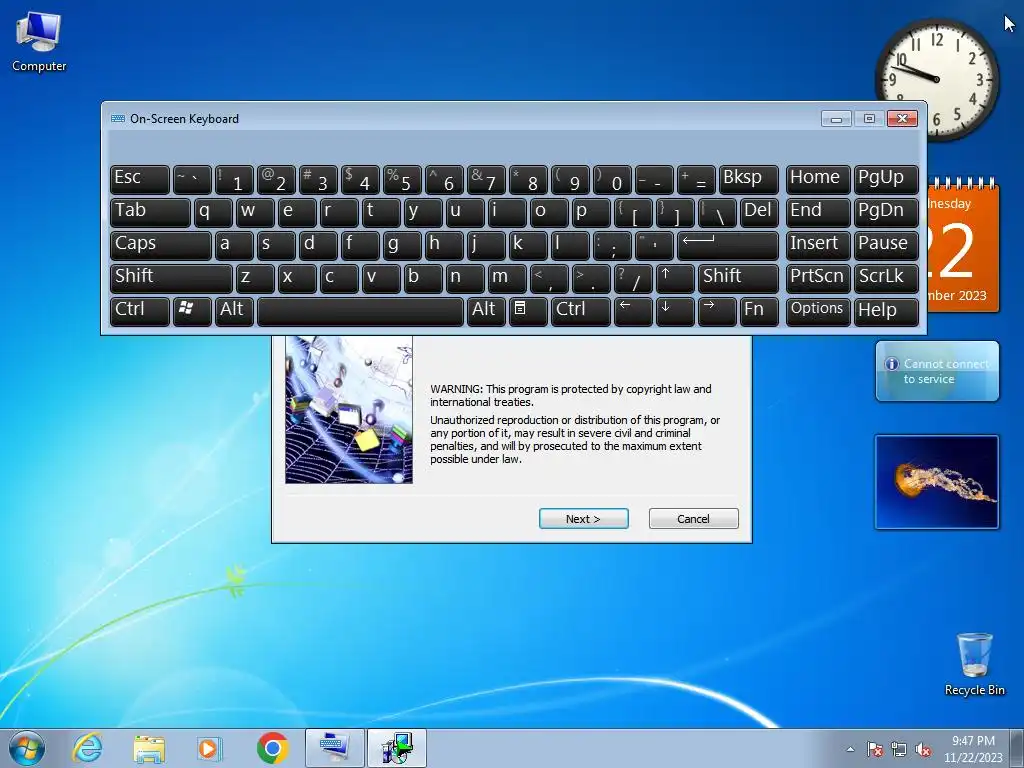Click the space bar key
The height and width of the screenshot is (768, 1024).
coord(360,310)
